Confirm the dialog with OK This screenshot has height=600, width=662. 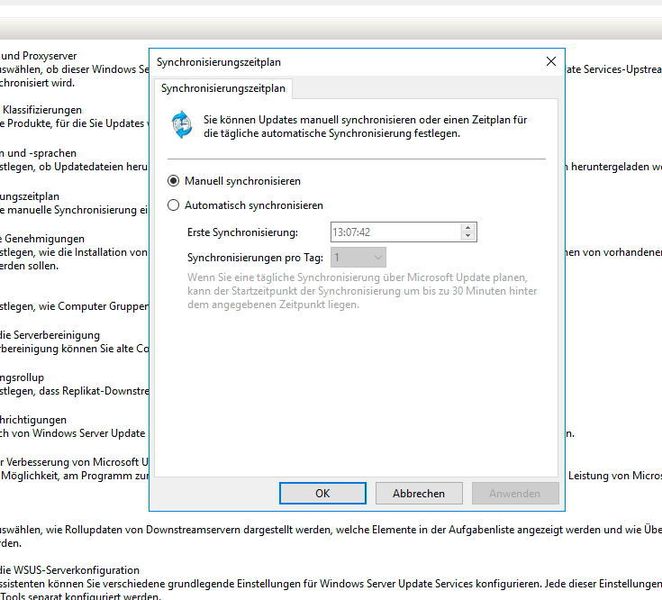click(x=323, y=493)
